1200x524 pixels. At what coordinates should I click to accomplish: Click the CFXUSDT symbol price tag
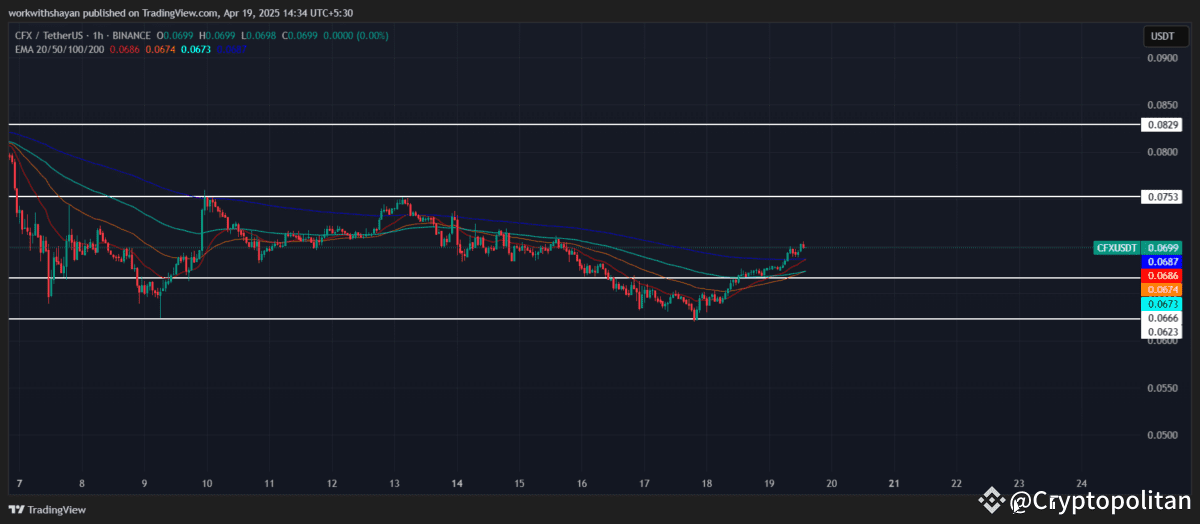(1116, 247)
